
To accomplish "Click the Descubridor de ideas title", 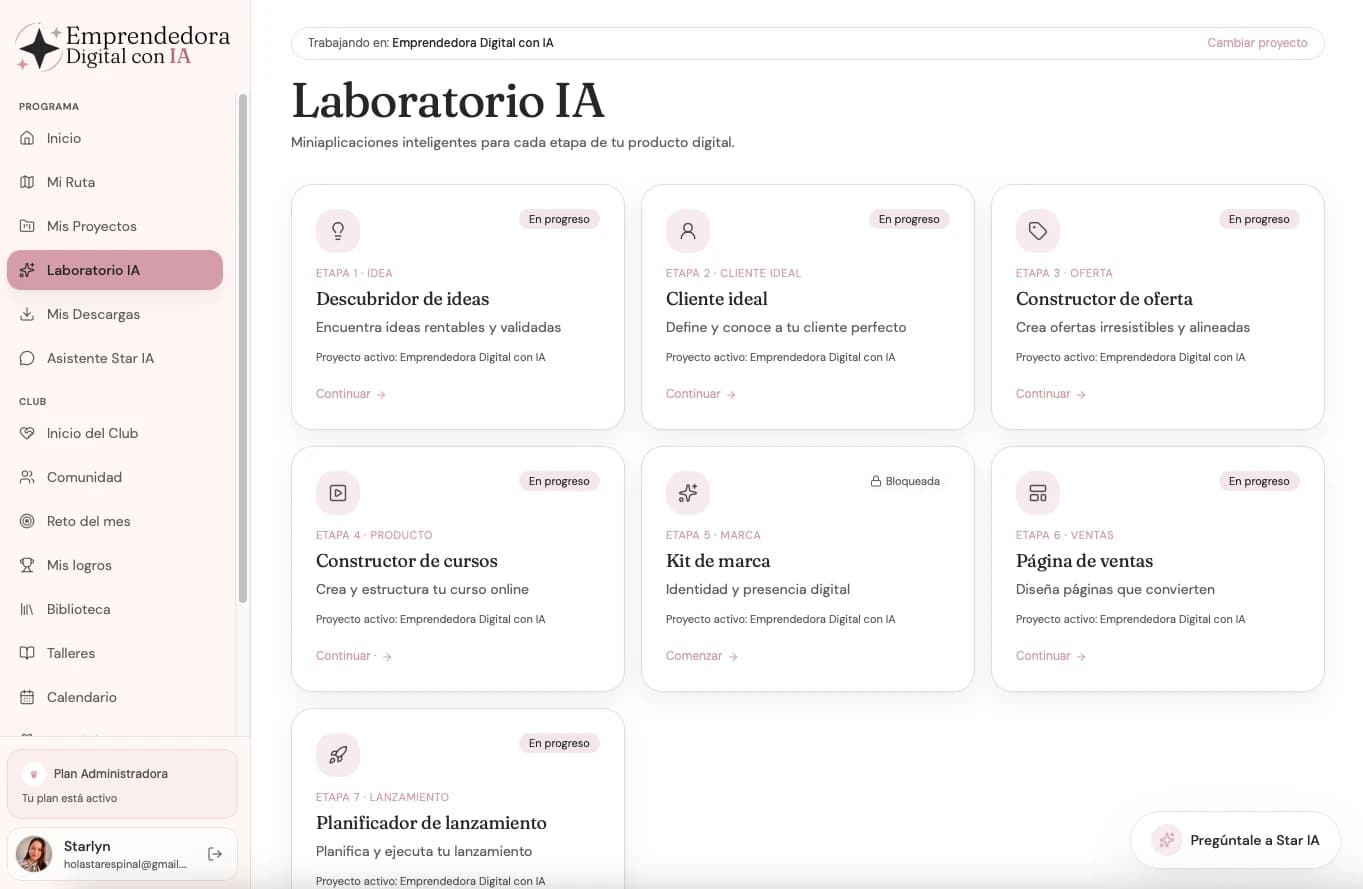I will (x=403, y=299).
